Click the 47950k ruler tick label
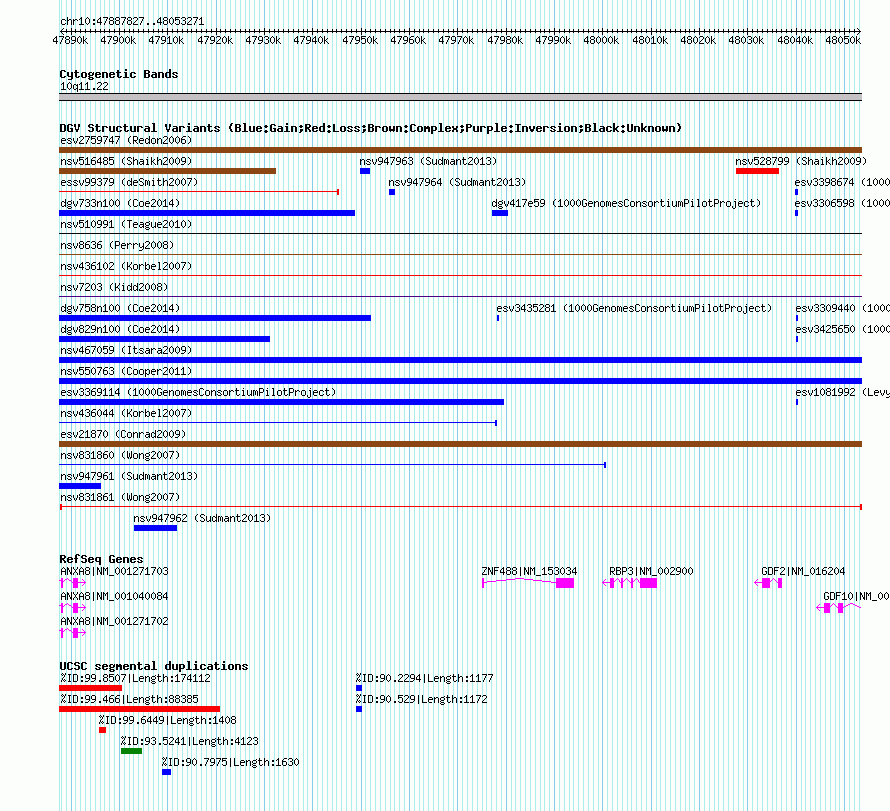 coord(360,40)
